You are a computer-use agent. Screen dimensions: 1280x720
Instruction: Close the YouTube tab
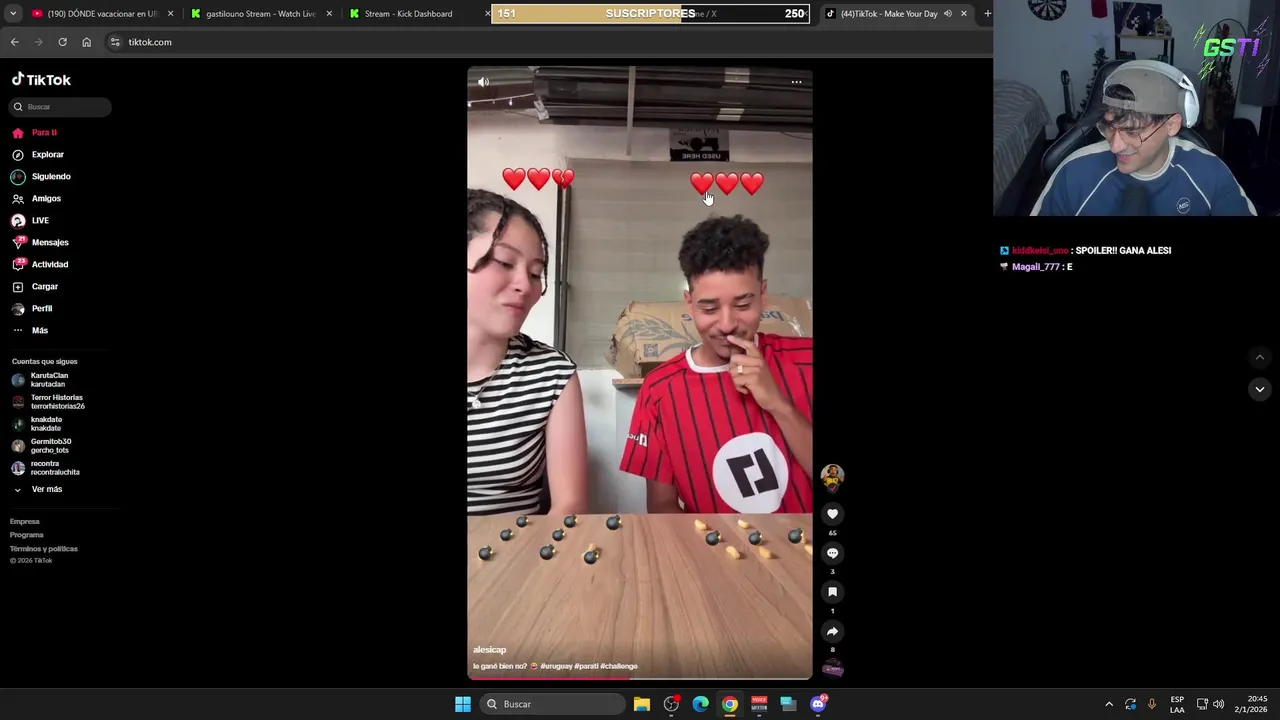point(170,14)
